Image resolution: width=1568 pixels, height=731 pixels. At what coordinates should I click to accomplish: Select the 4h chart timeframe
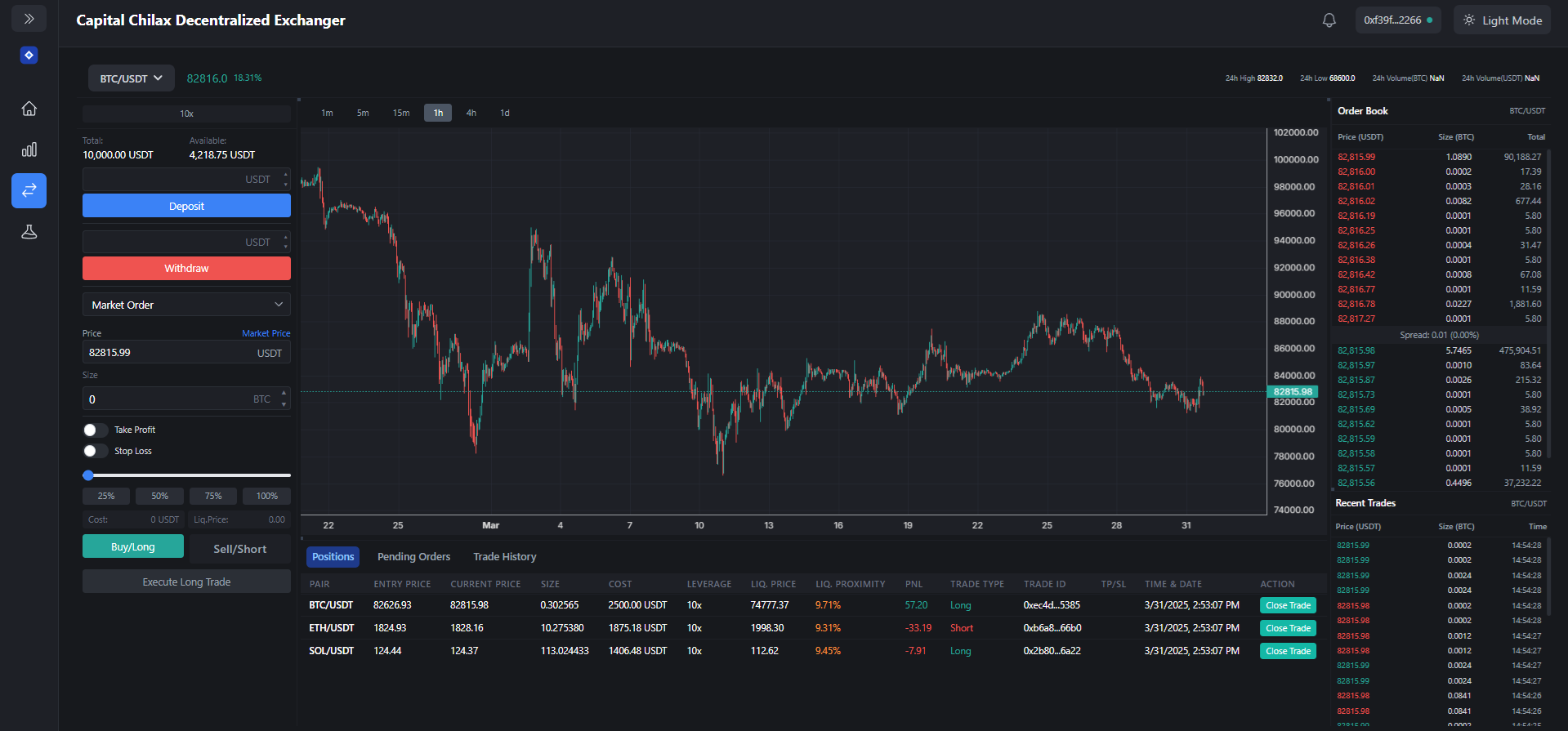point(471,113)
